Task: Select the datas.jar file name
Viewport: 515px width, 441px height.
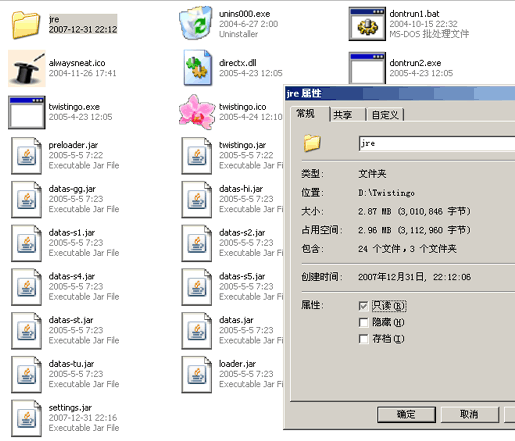Action: point(236,320)
